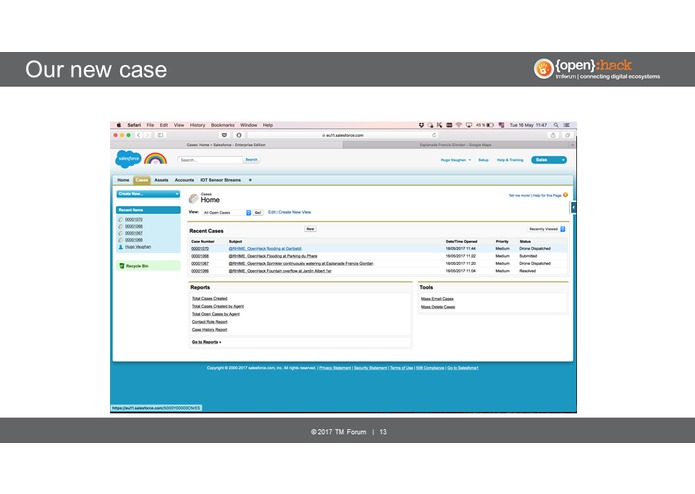Click the Go to Reports link
695x494 pixels.
pos(207,342)
